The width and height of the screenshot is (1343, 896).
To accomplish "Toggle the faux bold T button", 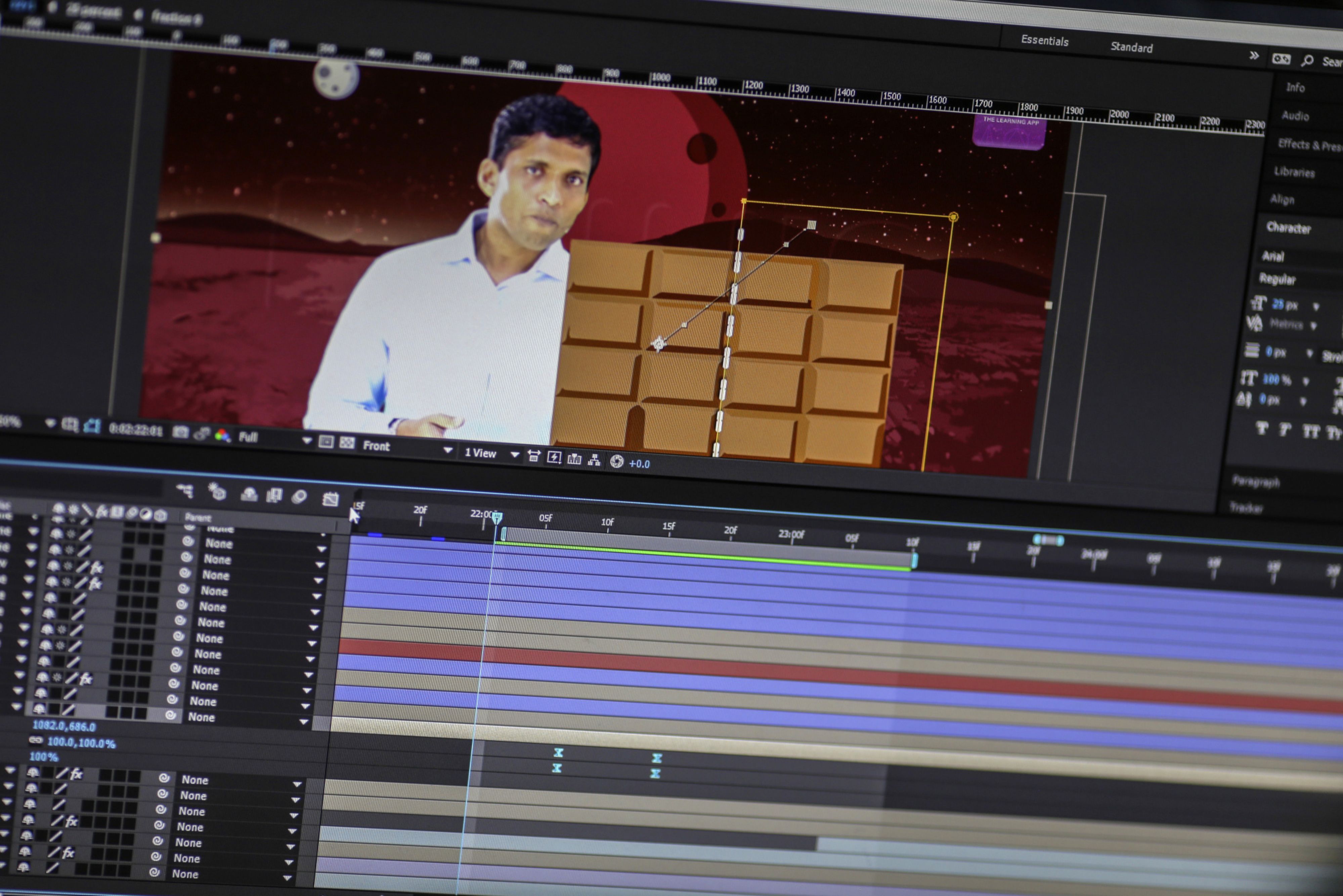I will click(x=1262, y=428).
